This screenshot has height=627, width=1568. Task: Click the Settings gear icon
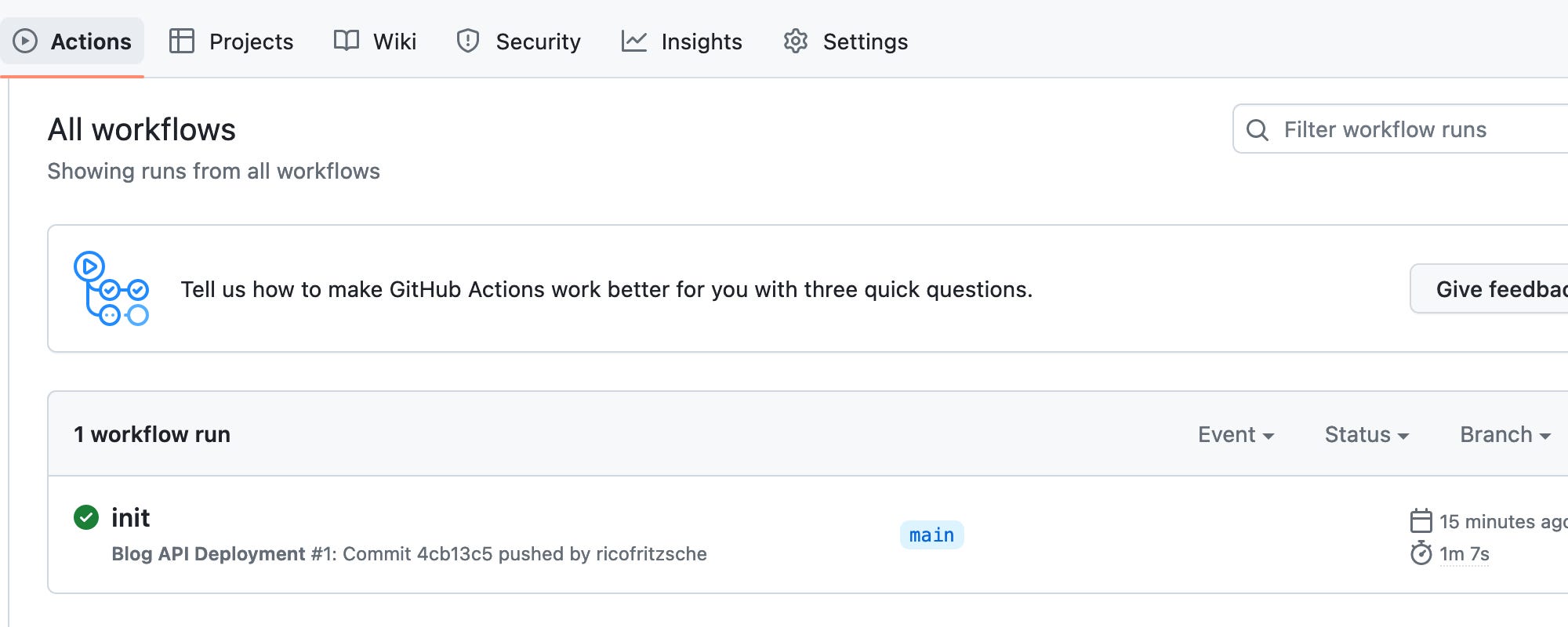[796, 41]
